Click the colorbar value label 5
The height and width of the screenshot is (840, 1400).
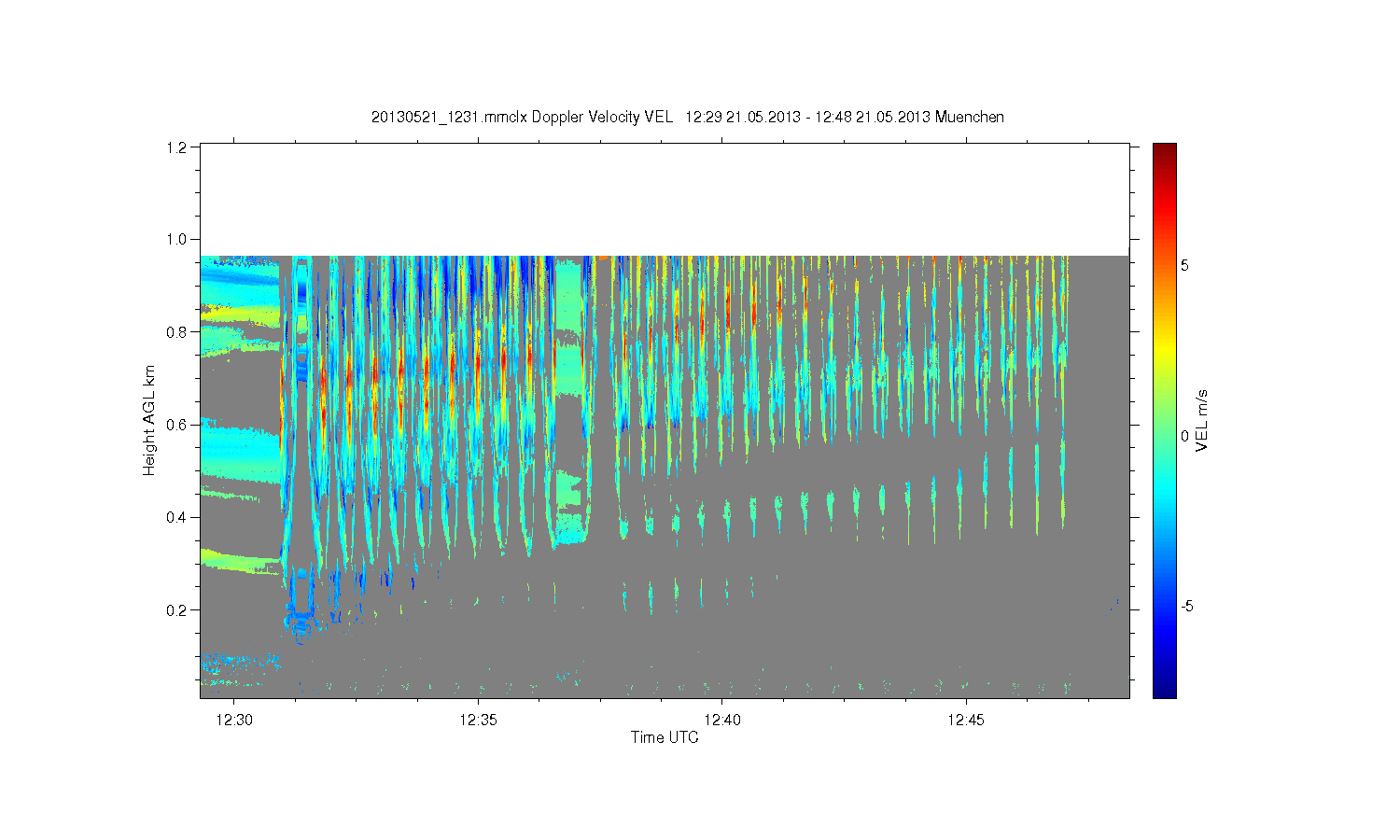point(1184,266)
